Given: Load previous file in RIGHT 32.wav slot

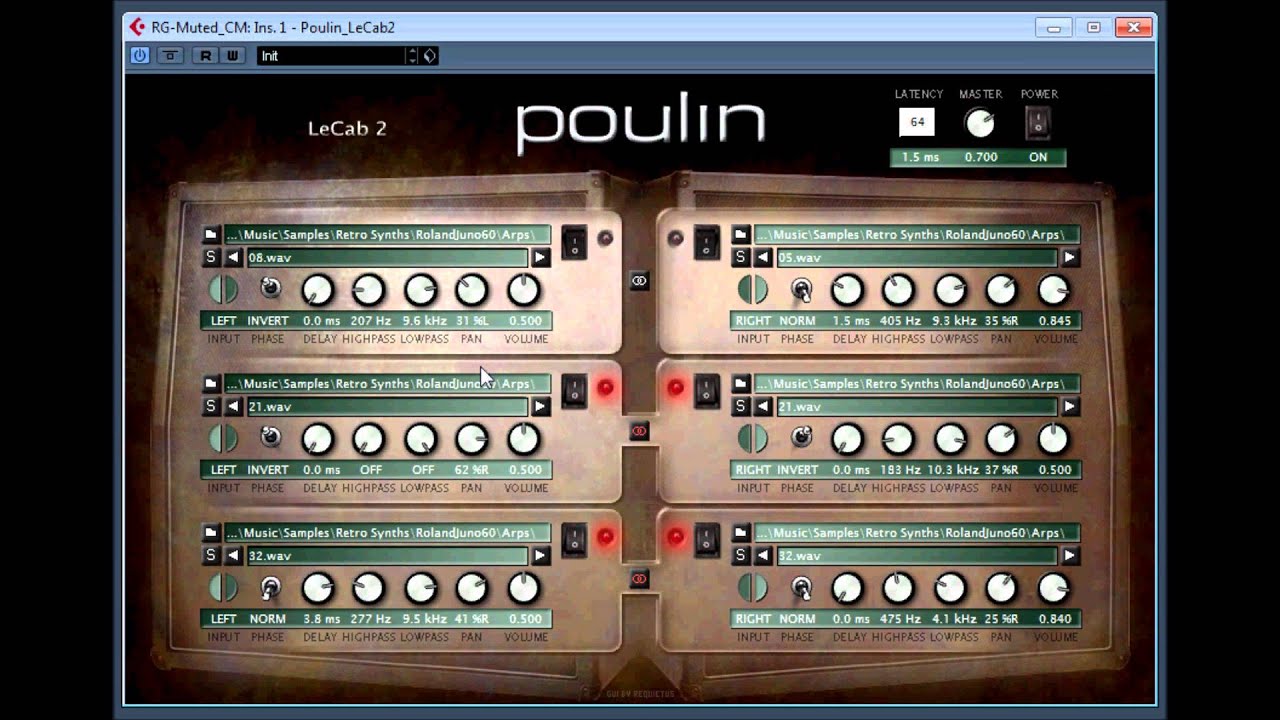Looking at the screenshot, I should 763,556.
